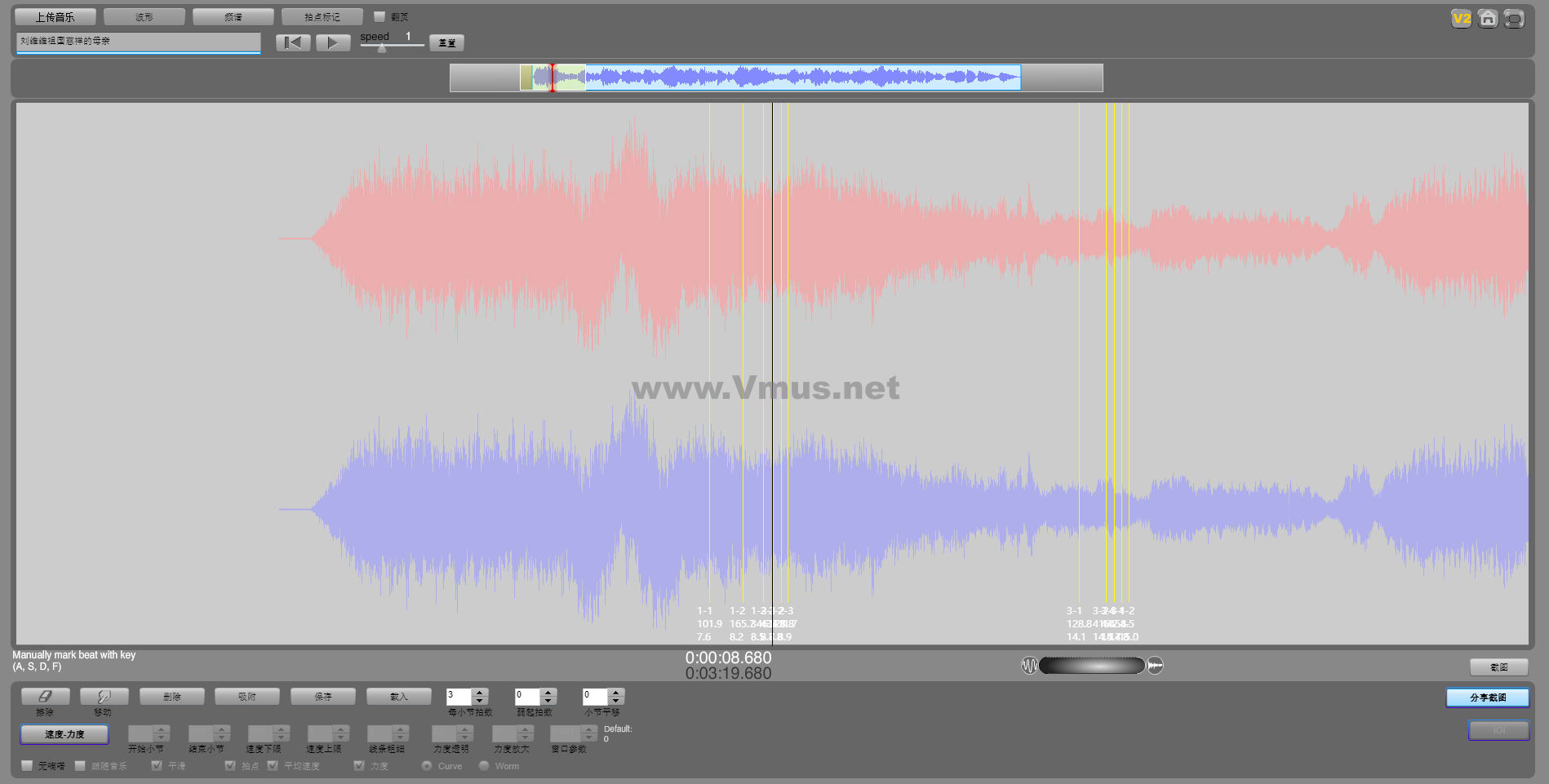The width and height of the screenshot is (1549, 784).
Task: Select the Worm radio button
Action: [x=484, y=766]
